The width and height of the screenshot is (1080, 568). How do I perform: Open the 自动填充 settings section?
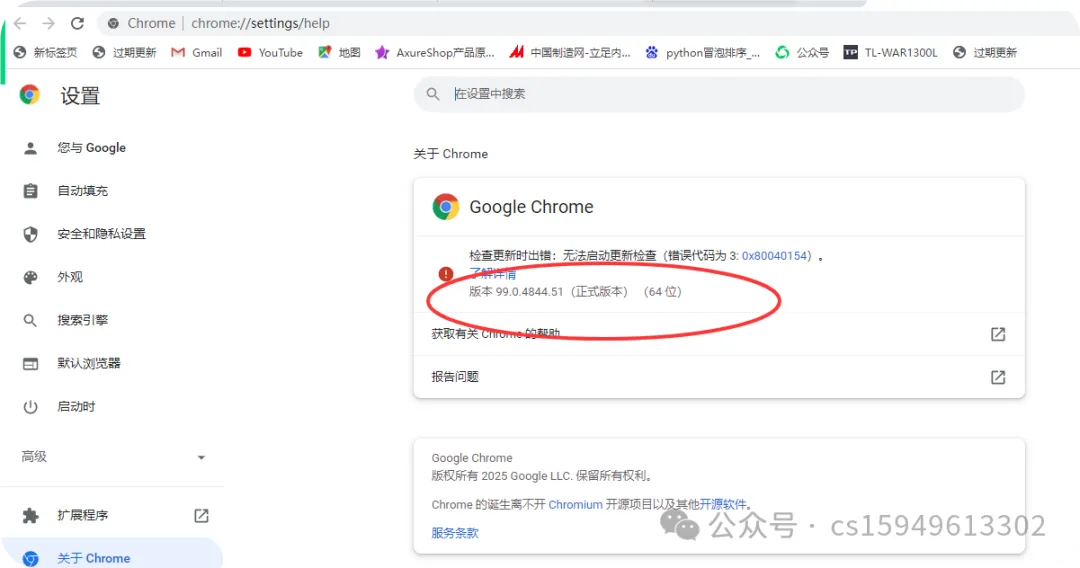point(83,191)
